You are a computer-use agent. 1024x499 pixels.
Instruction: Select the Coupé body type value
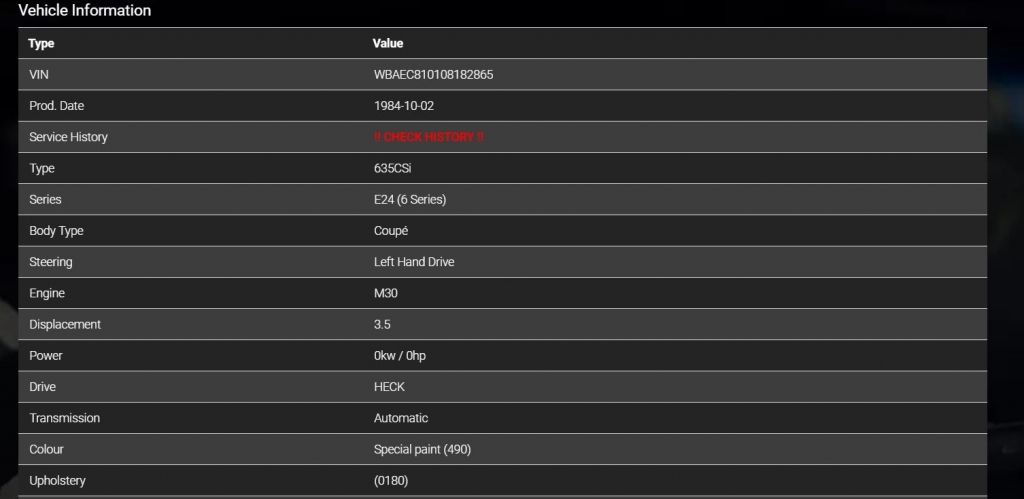[391, 231]
